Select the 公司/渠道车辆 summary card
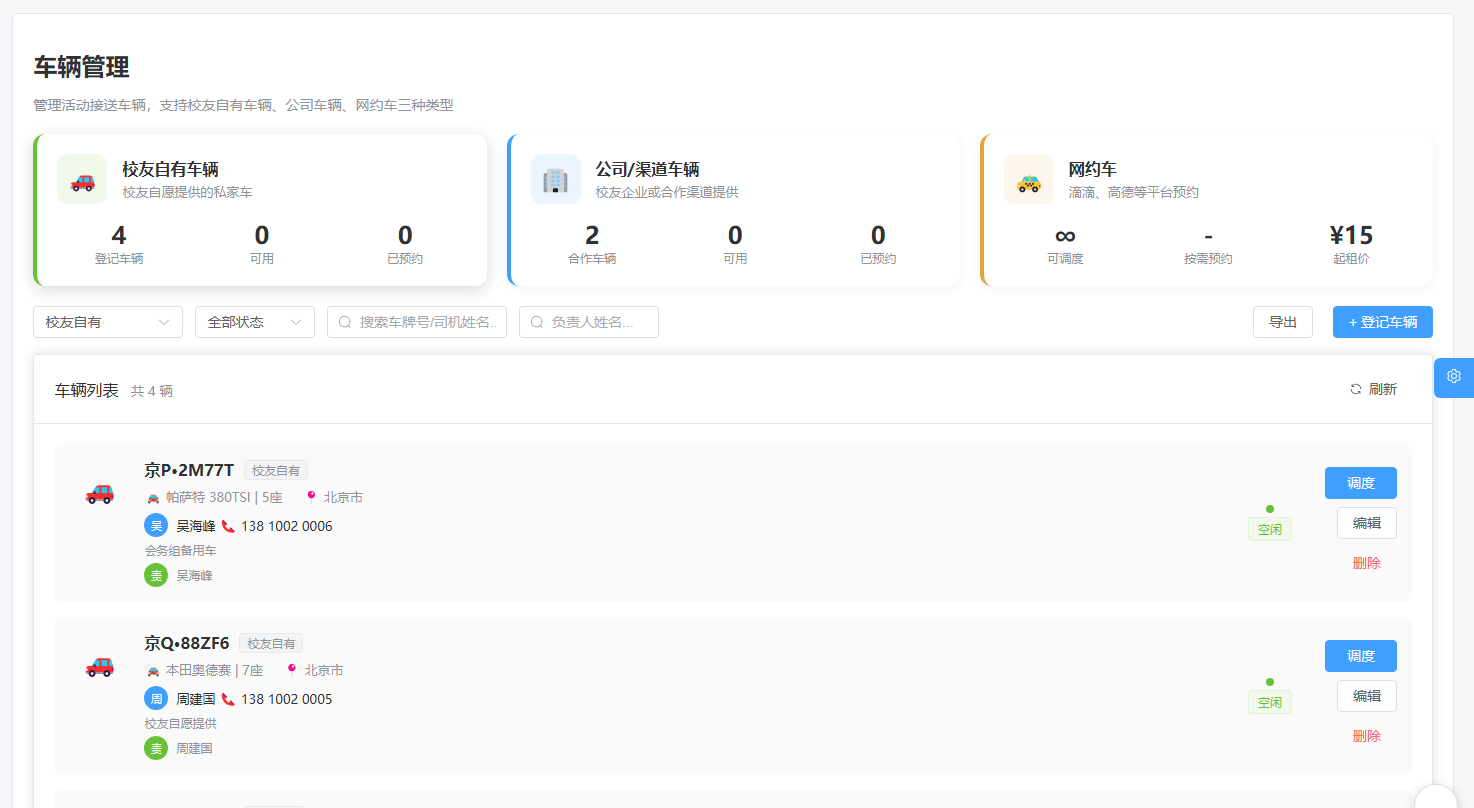This screenshot has height=808, width=1474. 734,210
